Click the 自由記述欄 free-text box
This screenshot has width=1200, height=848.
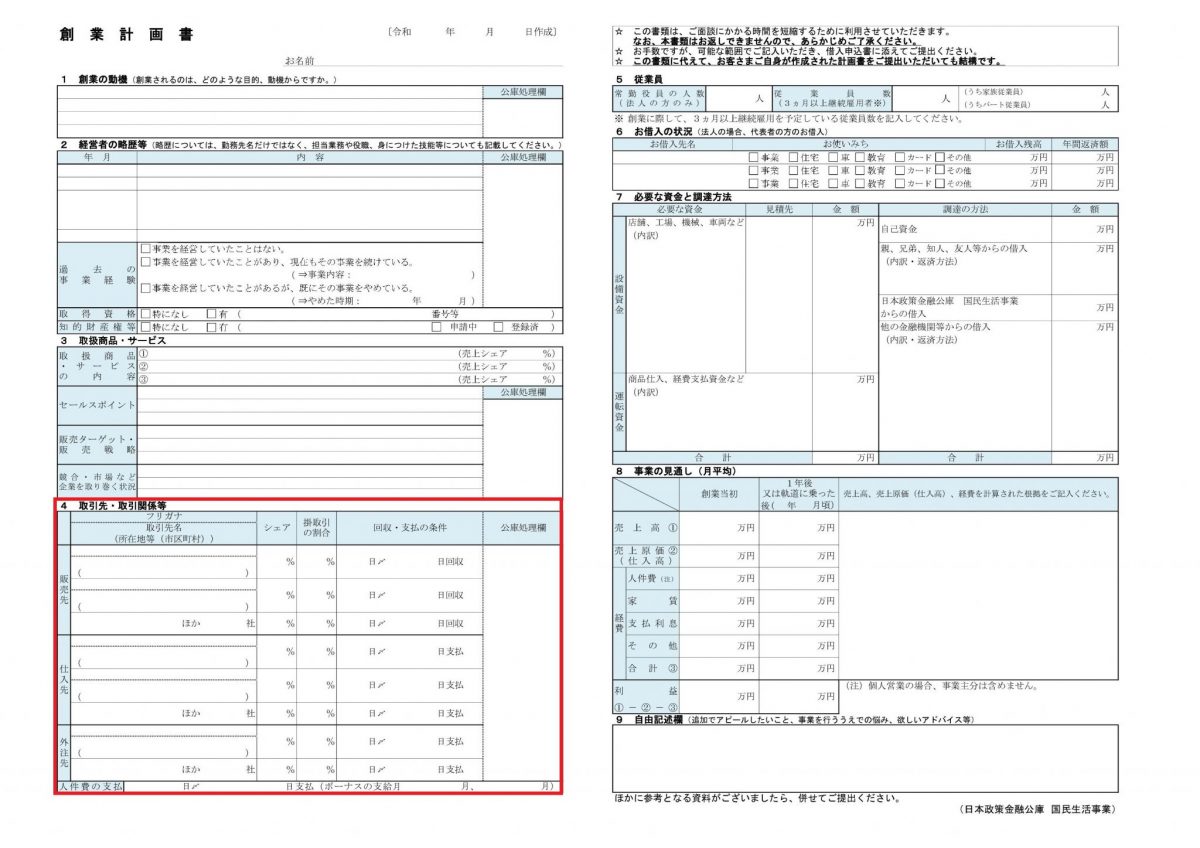(865, 758)
